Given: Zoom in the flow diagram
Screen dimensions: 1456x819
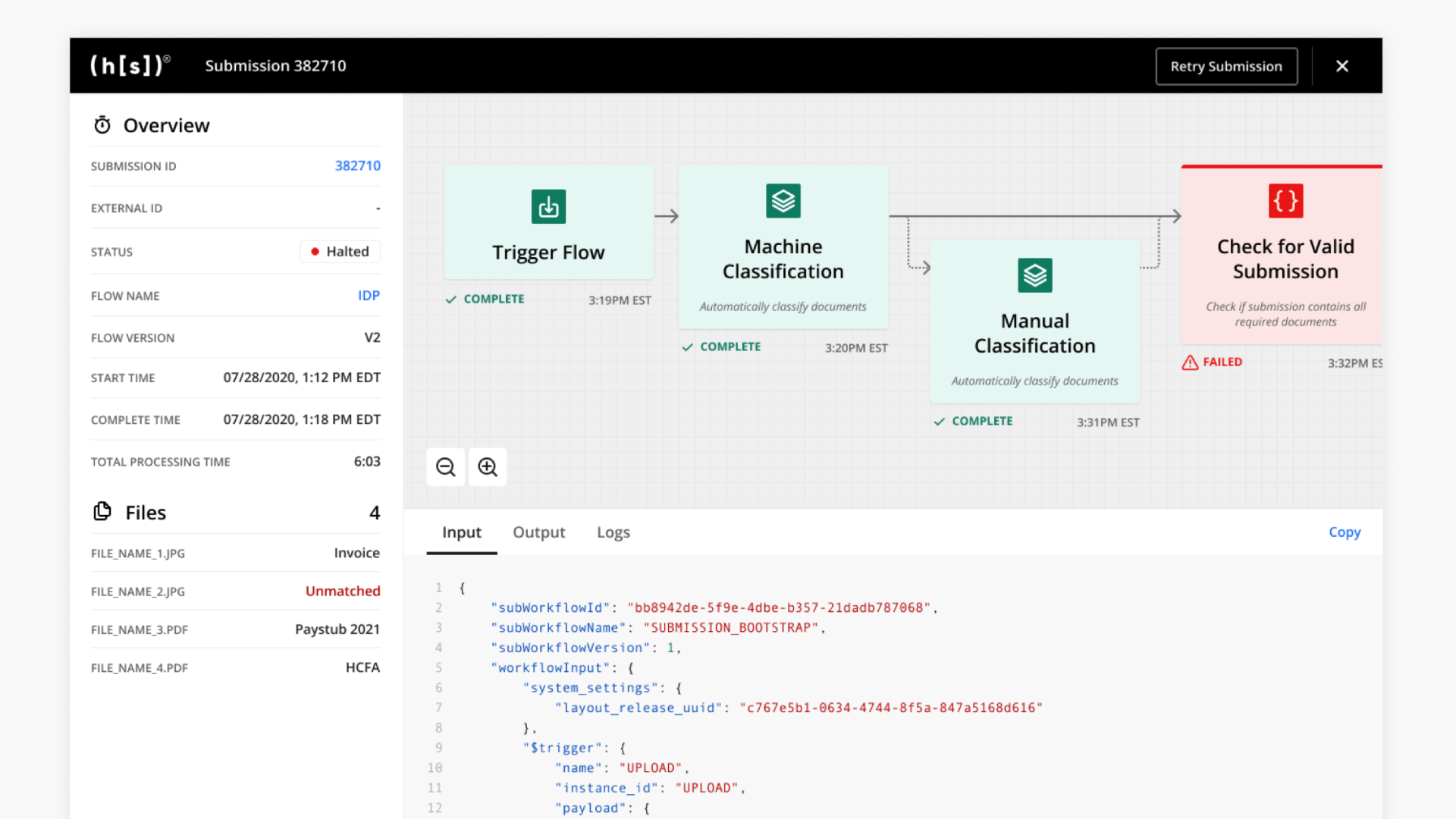Looking at the screenshot, I should pos(488,467).
